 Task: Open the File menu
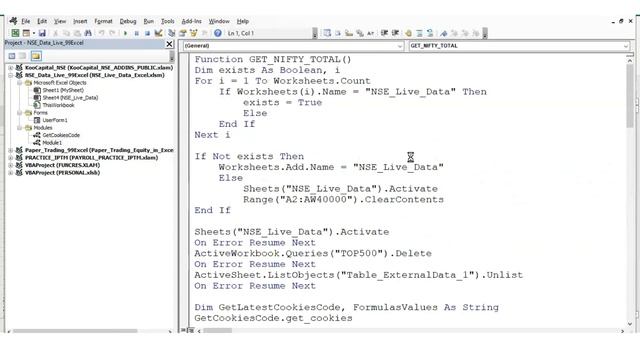26,21
